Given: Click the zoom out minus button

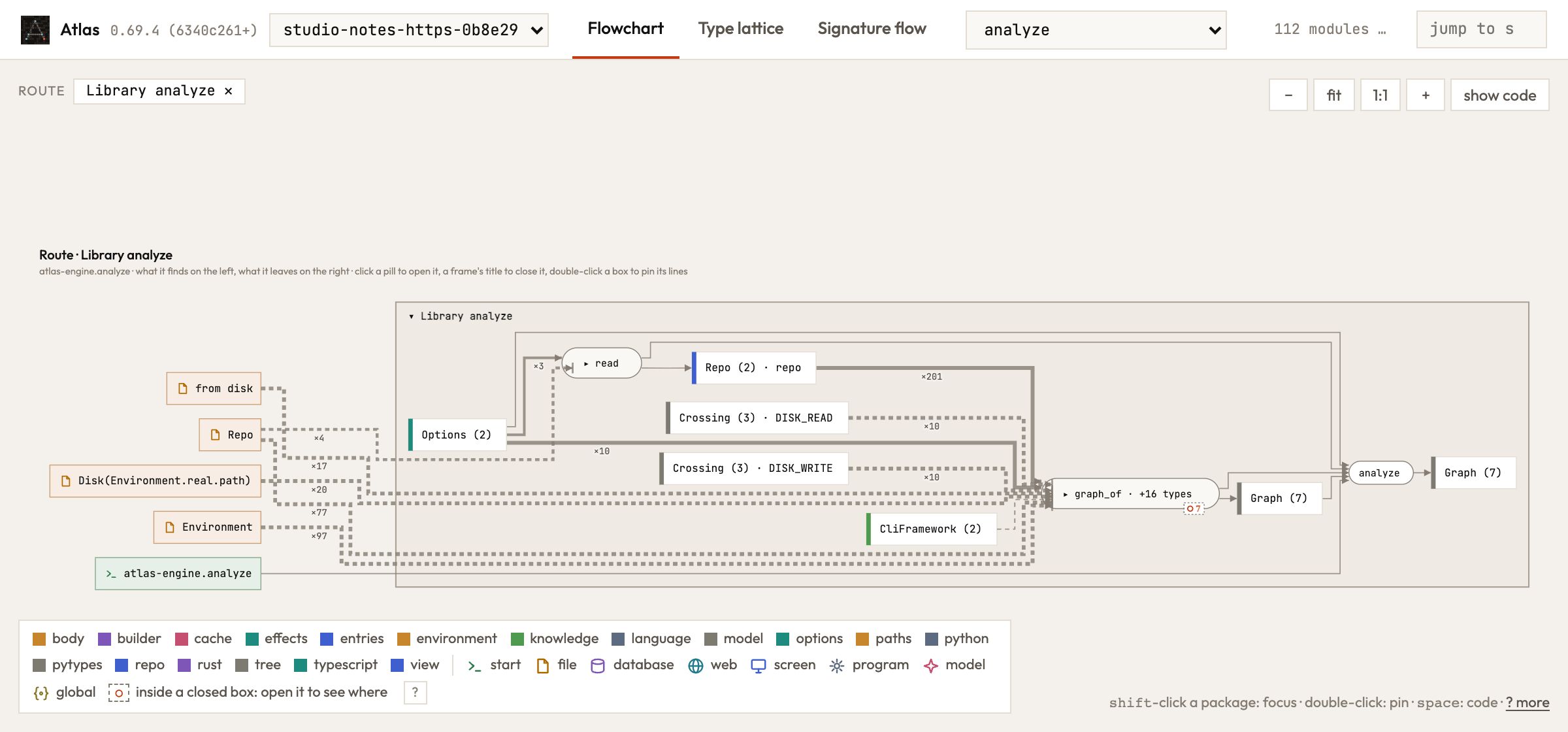Looking at the screenshot, I should click(1288, 95).
